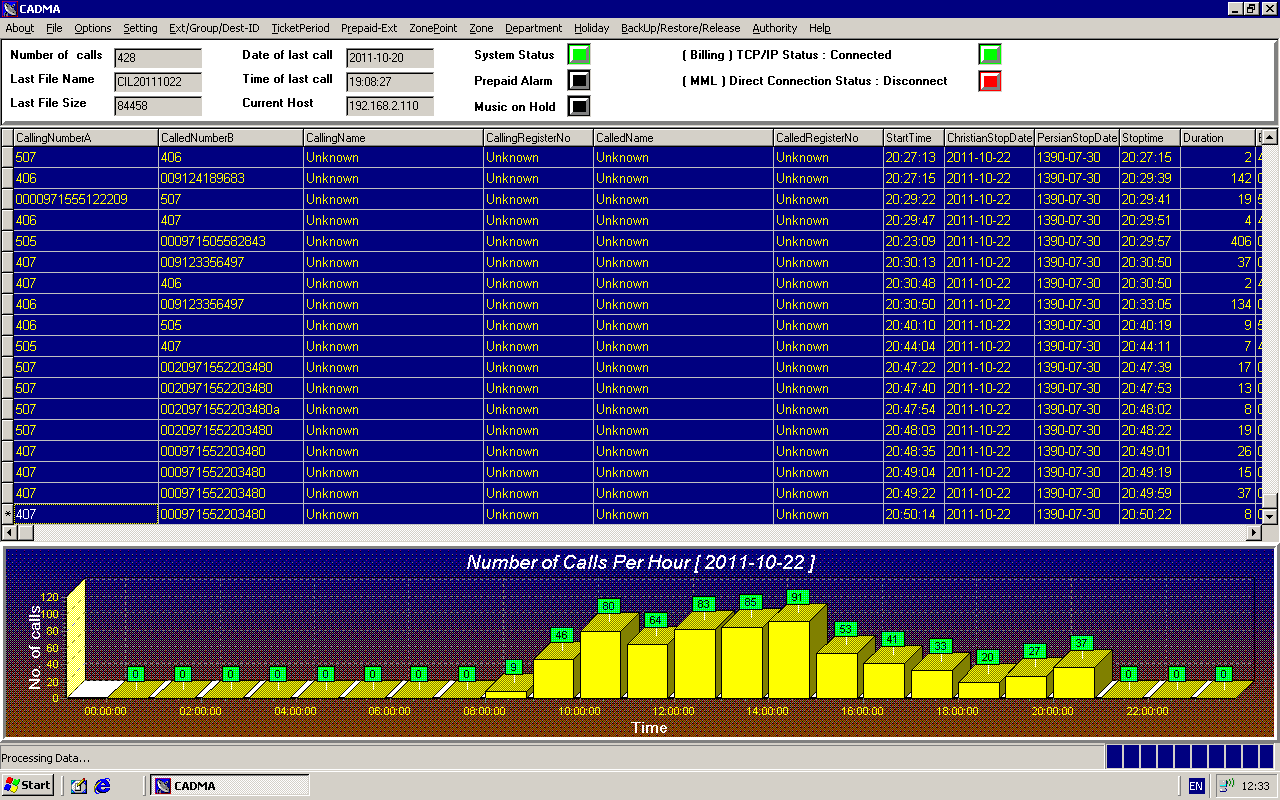Image resolution: width=1280 pixels, height=800 pixels.
Task: Open the TicketPeriod menu
Action: 300,28
